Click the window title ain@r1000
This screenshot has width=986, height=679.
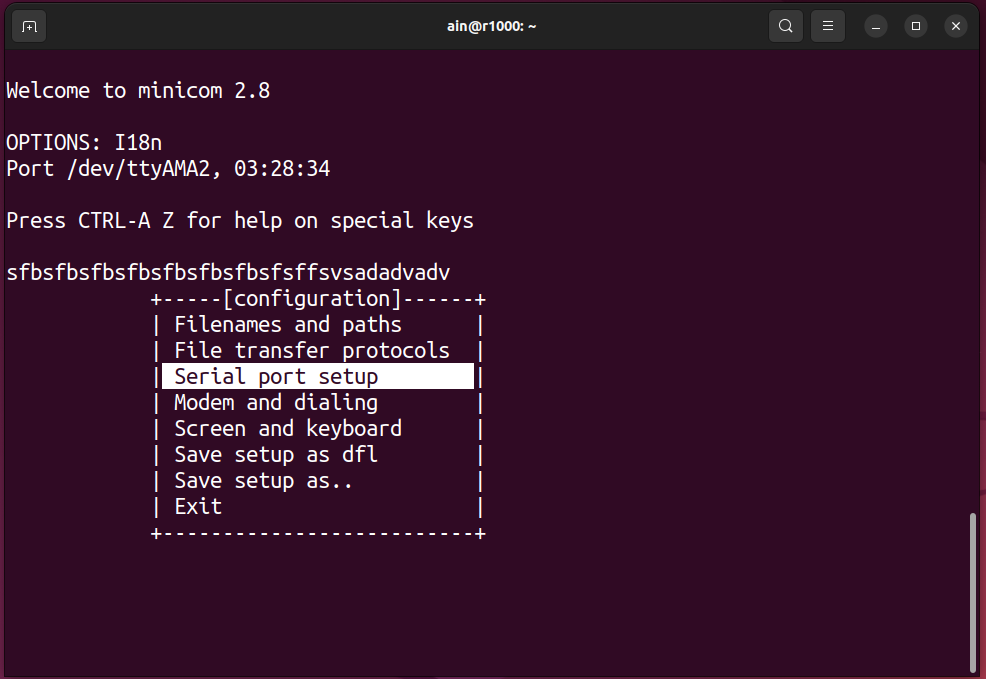click(x=491, y=26)
